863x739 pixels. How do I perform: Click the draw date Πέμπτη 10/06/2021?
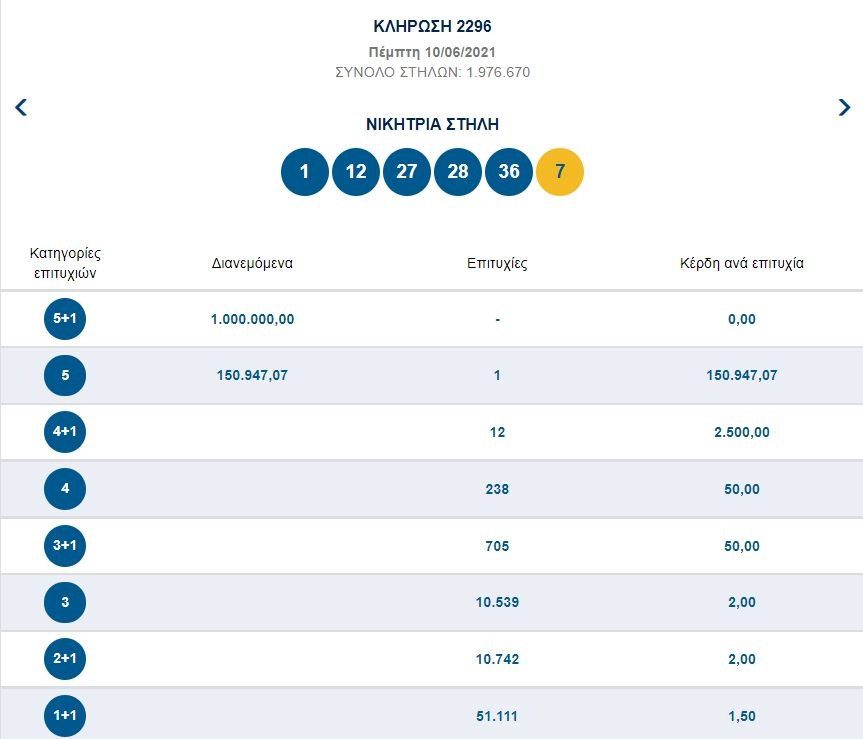[x=432, y=51]
